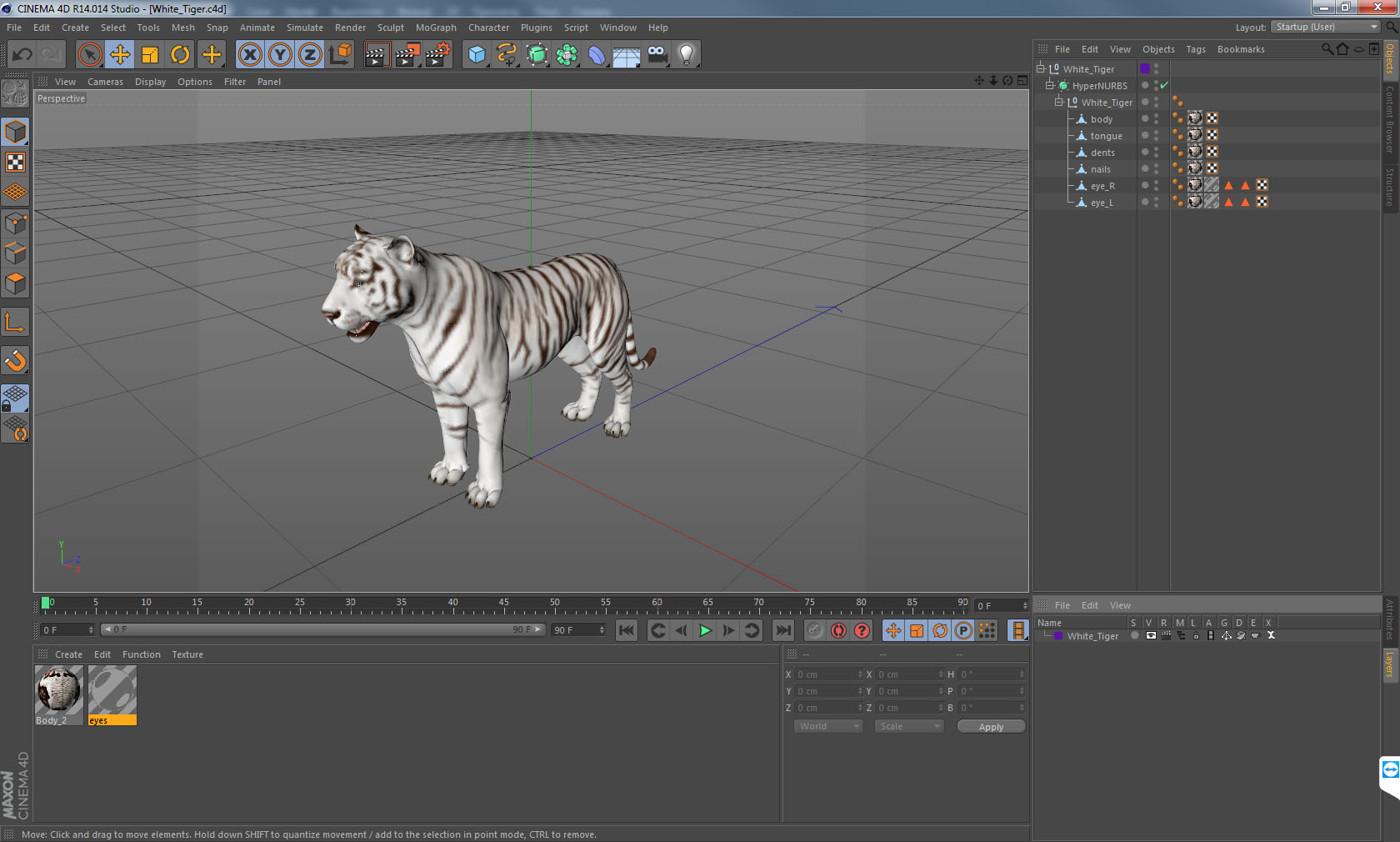1400x842 pixels.
Task: Open the Character menu
Action: pos(488,28)
